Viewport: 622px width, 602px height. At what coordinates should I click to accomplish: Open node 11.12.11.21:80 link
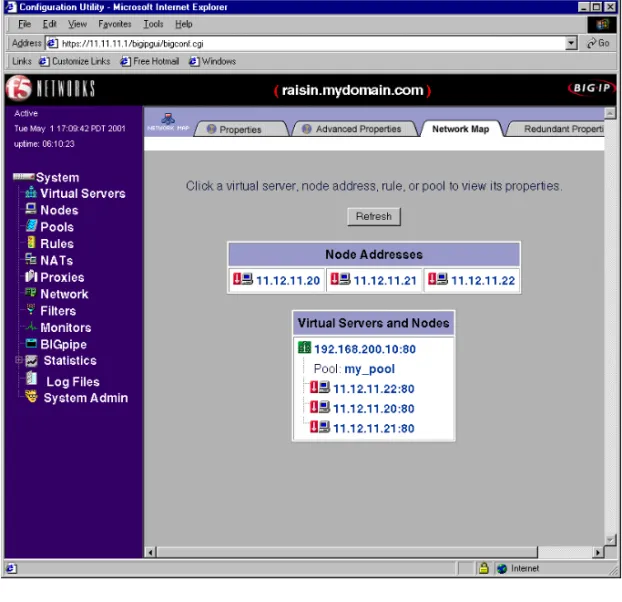point(374,429)
